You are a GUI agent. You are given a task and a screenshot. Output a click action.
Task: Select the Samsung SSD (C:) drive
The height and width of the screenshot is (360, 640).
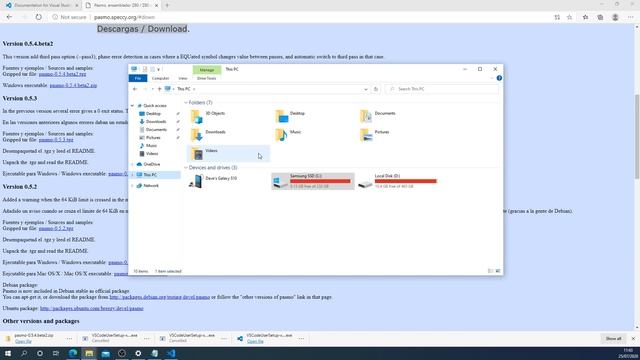(x=313, y=181)
